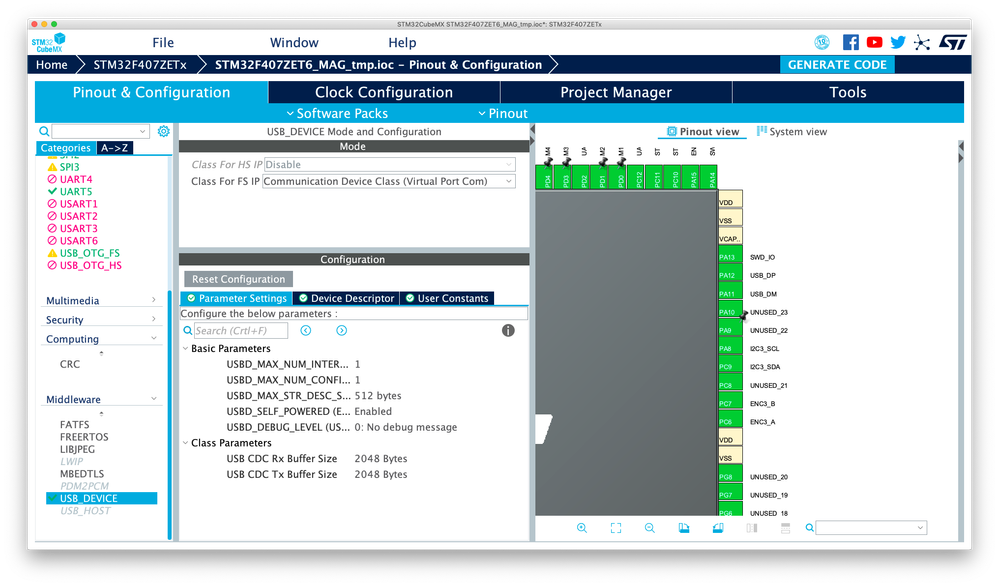Click the GENERATE CODE button
The image size is (999, 586).
tap(837, 64)
